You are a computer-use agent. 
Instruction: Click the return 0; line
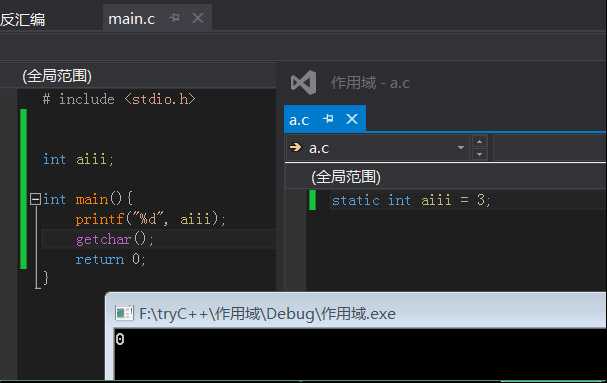110,259
